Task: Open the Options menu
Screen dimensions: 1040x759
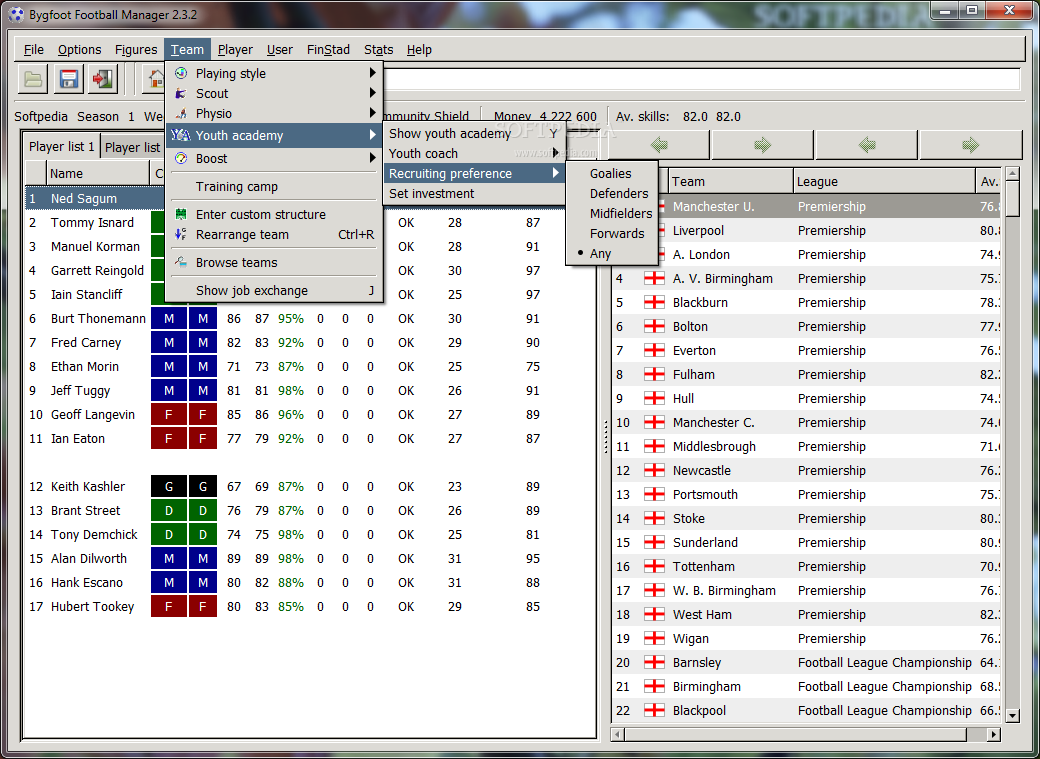Action: pos(80,50)
